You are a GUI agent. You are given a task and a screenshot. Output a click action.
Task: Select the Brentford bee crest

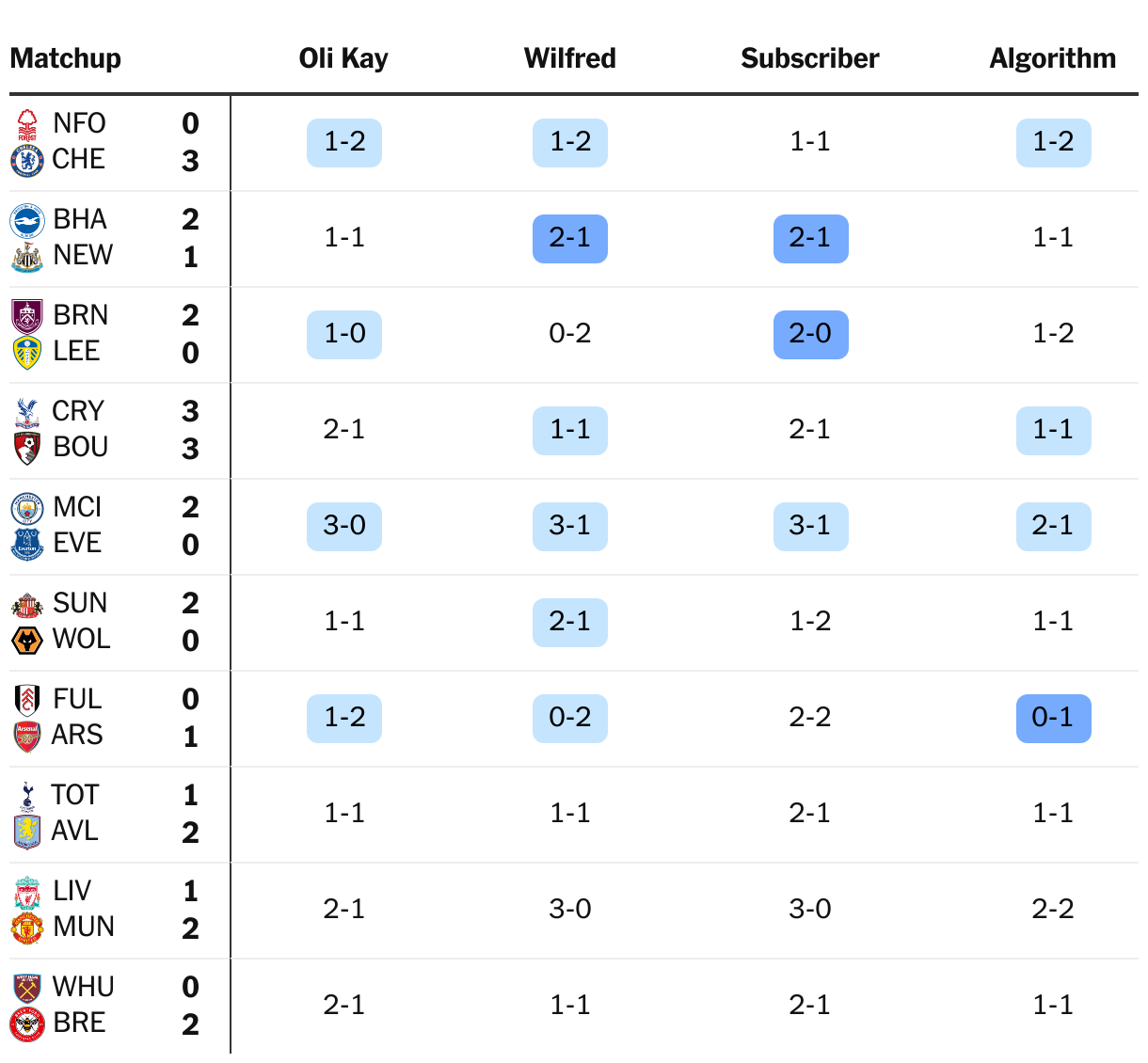27,1024
